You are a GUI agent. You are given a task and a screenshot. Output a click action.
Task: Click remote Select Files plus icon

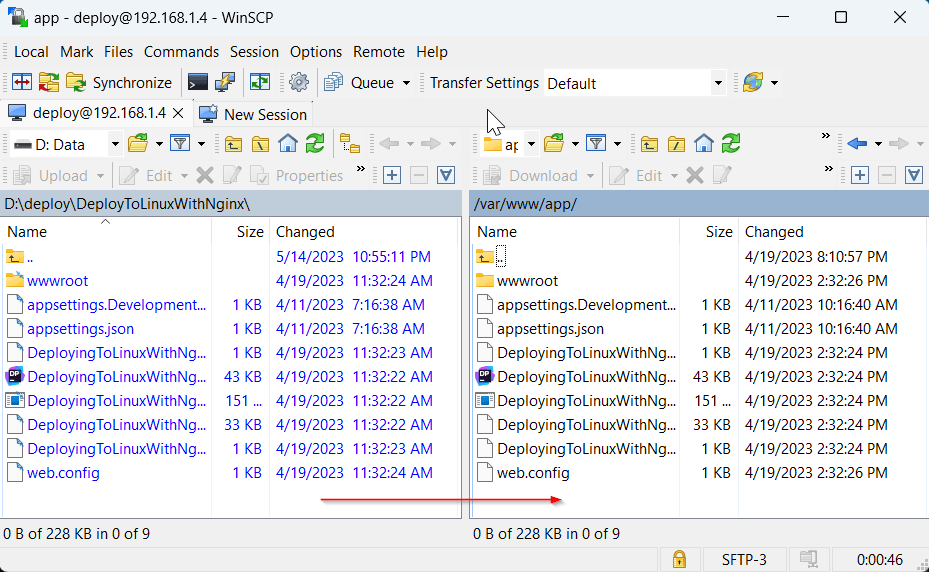pyautogui.click(x=860, y=175)
